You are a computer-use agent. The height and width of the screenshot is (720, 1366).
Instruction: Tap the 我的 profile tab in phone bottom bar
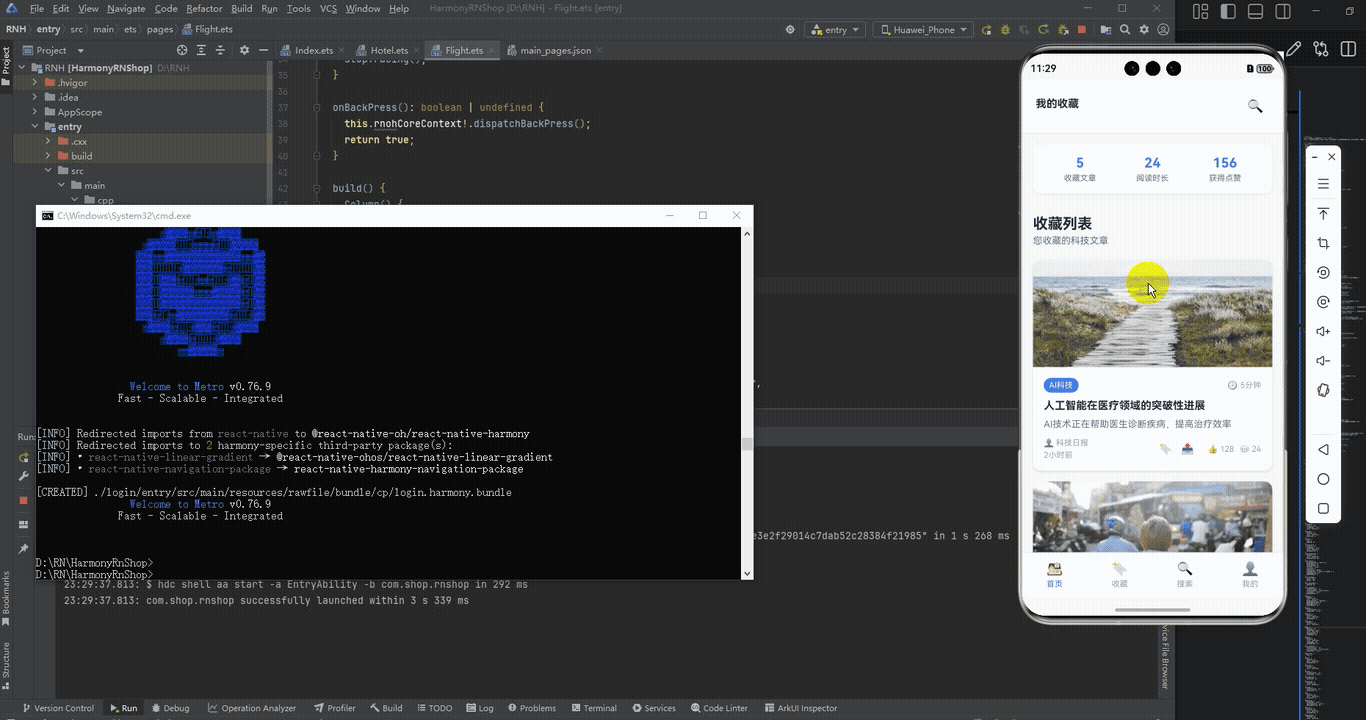(x=1250, y=574)
